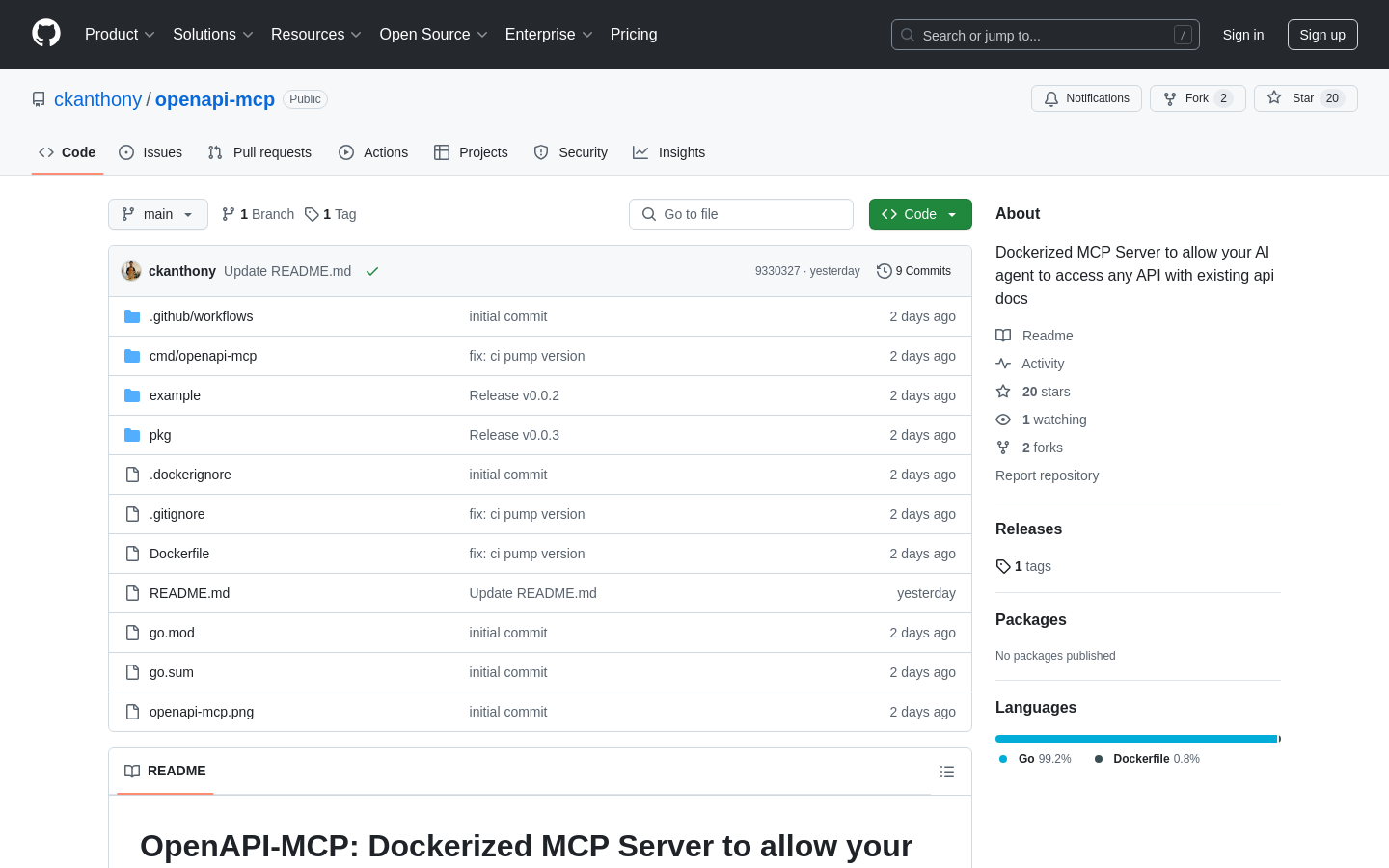Open the Dockerfile file
Screen dimensions: 1389x868
(x=179, y=554)
